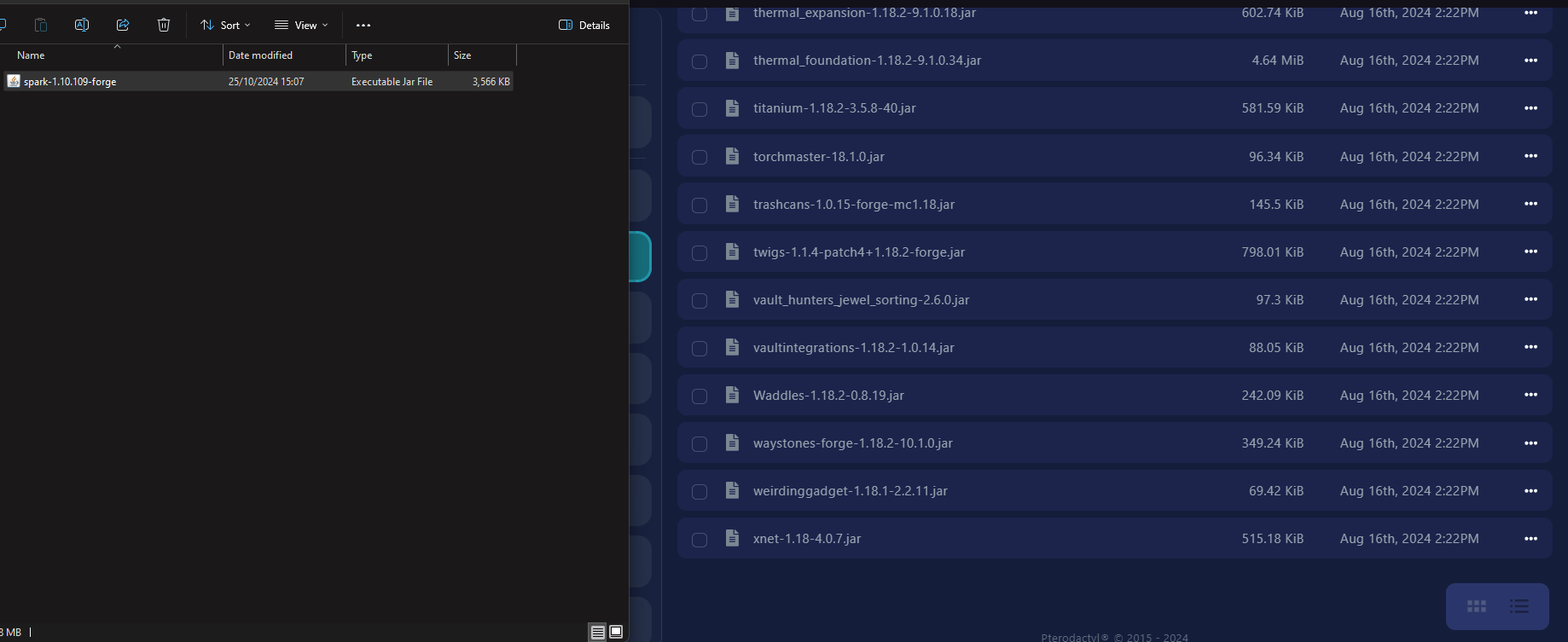Click the Rename icon in Explorer toolbar

point(82,26)
